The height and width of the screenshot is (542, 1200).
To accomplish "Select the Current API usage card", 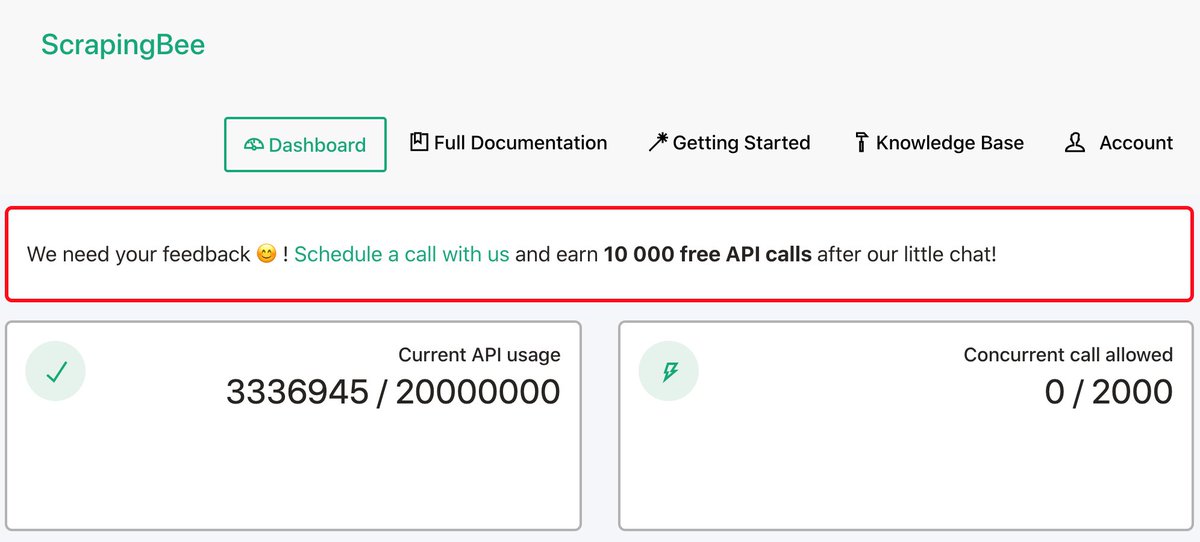I will (x=293, y=425).
